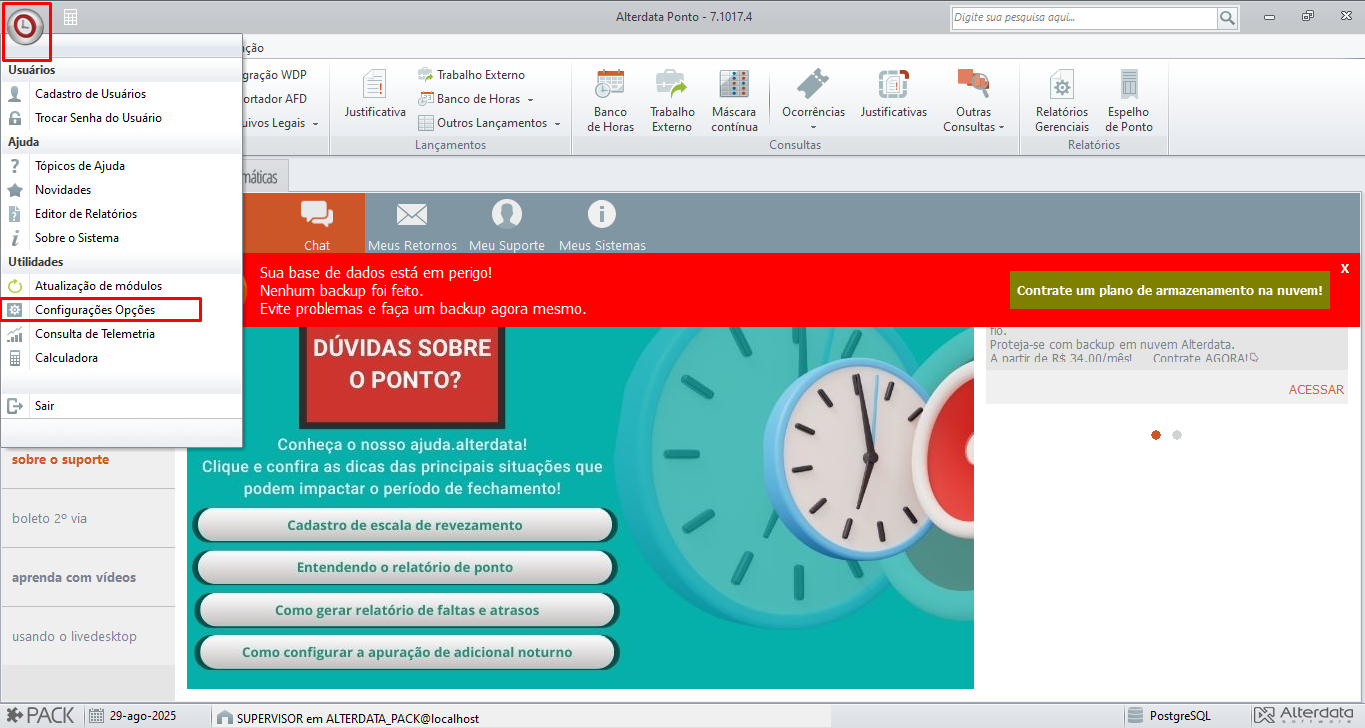The image size is (1365, 728).
Task: Click the SUPERVISOR connection status text
Action: [358, 717]
